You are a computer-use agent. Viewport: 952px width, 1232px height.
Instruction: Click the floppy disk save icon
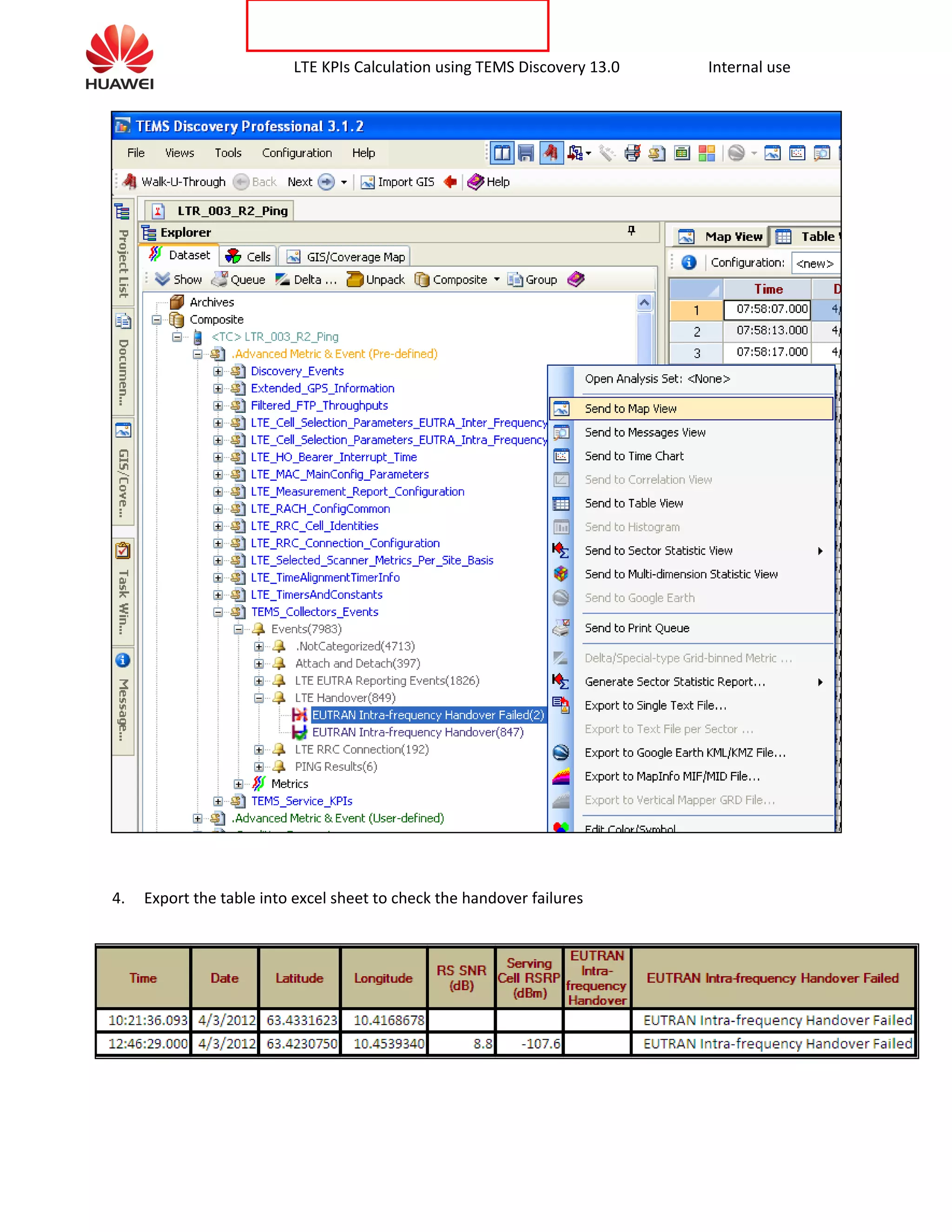[x=526, y=153]
